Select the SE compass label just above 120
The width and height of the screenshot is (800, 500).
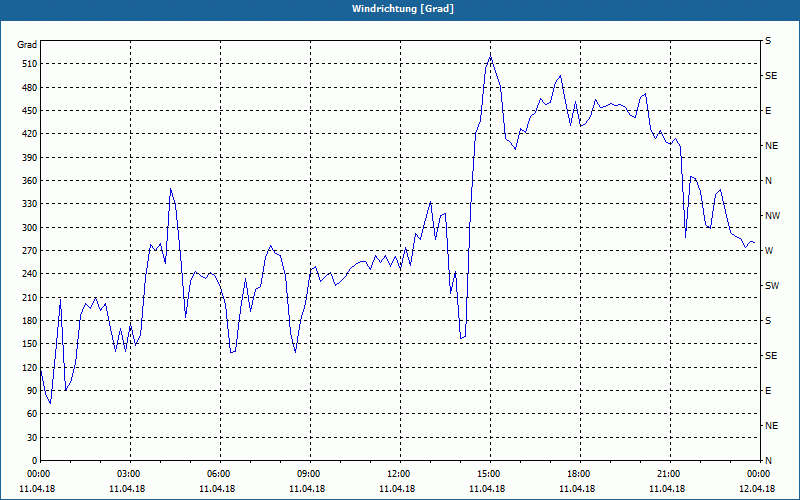point(771,356)
